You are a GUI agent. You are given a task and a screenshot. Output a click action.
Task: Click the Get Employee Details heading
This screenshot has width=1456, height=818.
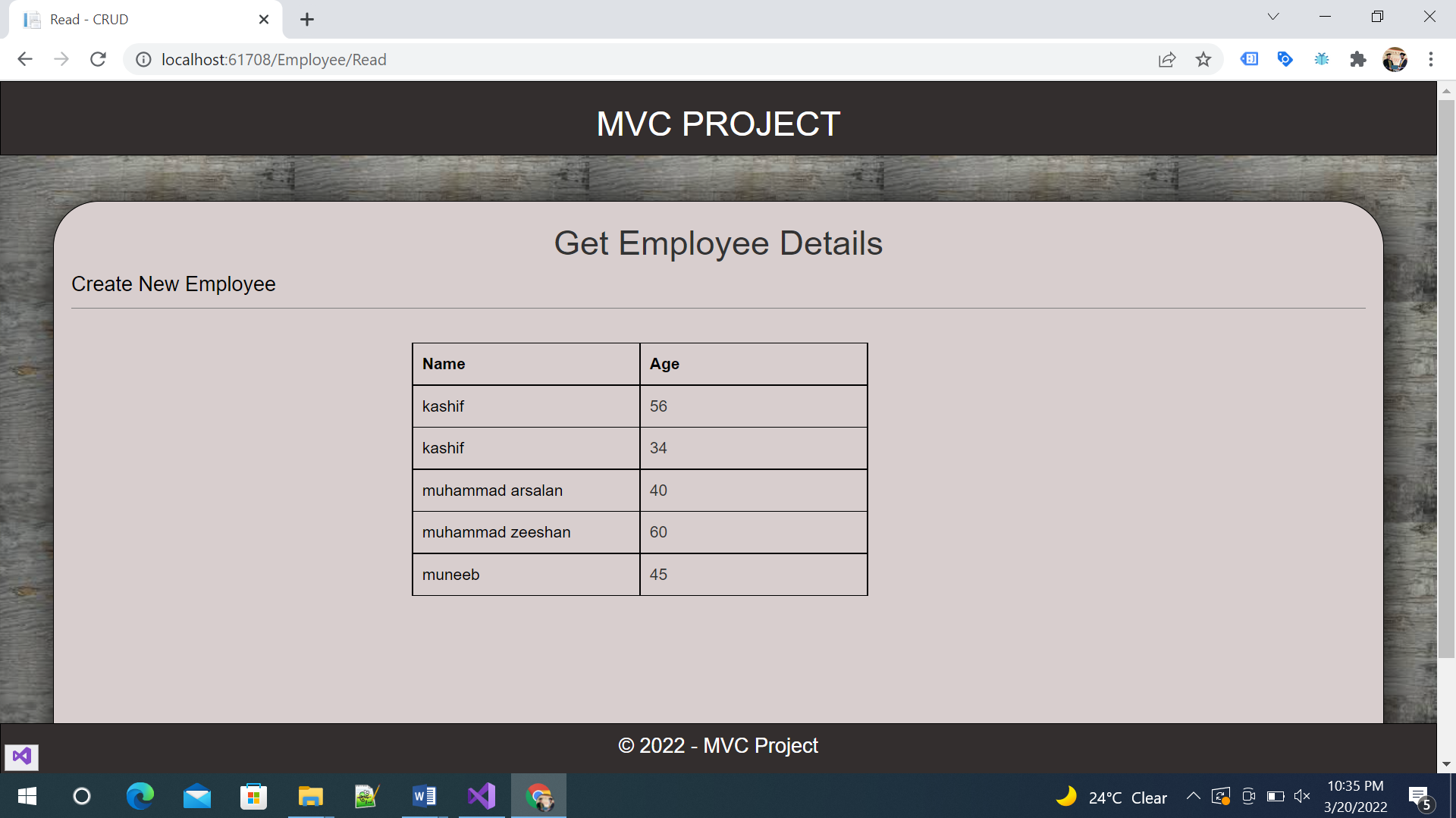tap(718, 243)
